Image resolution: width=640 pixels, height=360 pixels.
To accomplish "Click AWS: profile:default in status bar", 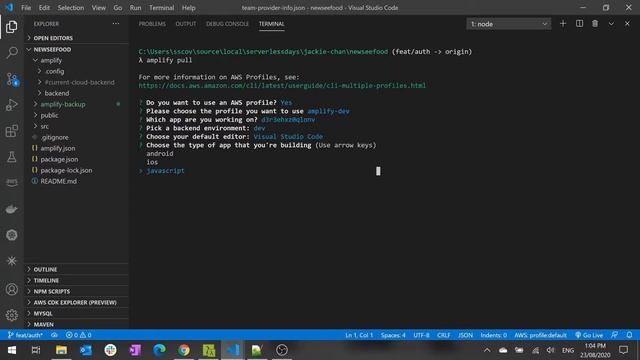I will [540, 335].
